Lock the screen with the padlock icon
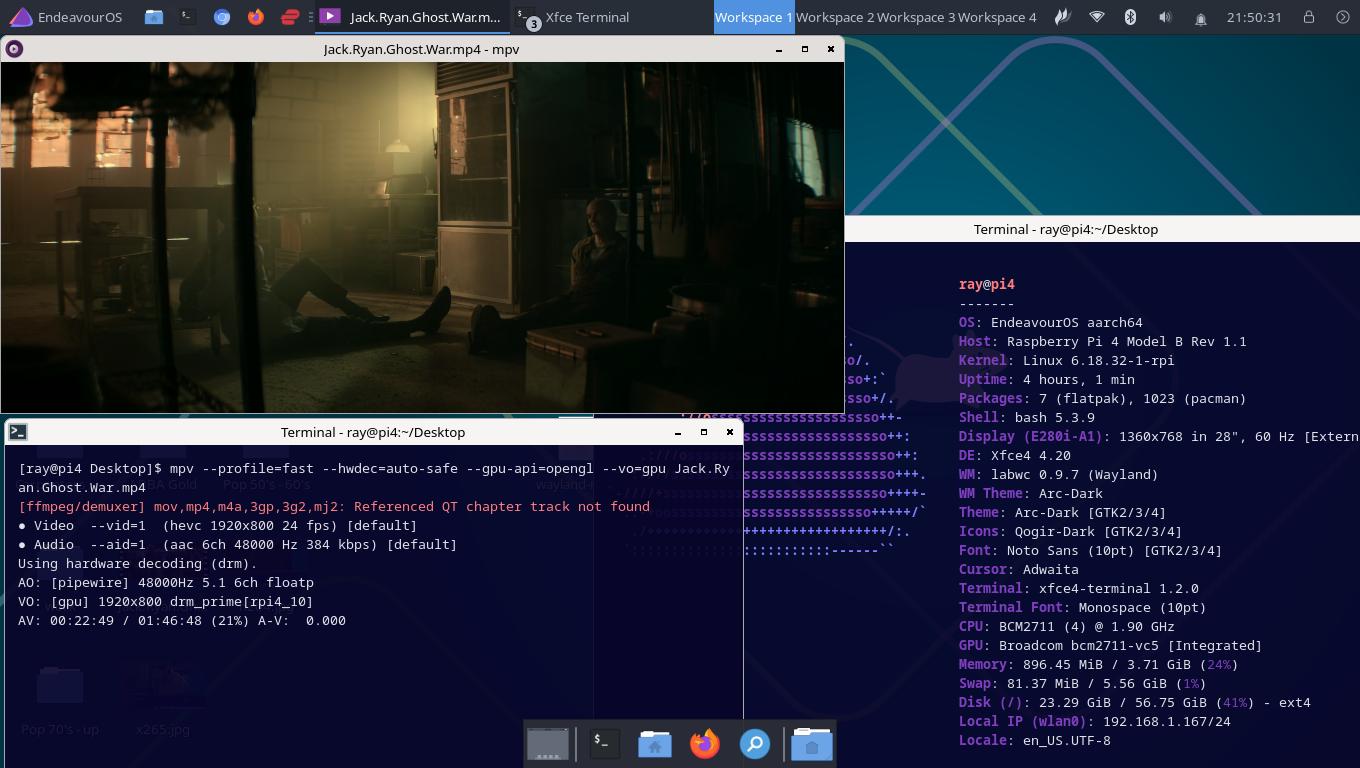The image size is (1360, 768). (x=1308, y=17)
